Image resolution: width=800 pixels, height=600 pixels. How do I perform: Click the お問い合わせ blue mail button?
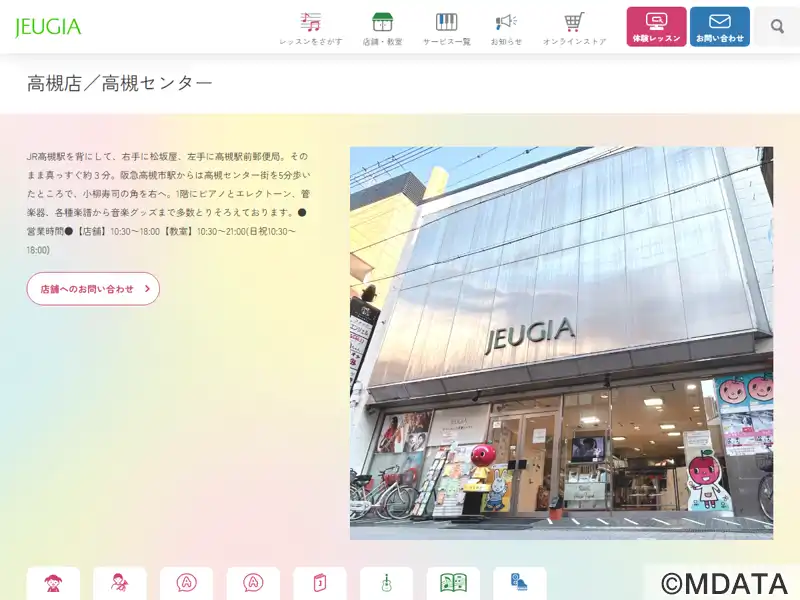719,27
